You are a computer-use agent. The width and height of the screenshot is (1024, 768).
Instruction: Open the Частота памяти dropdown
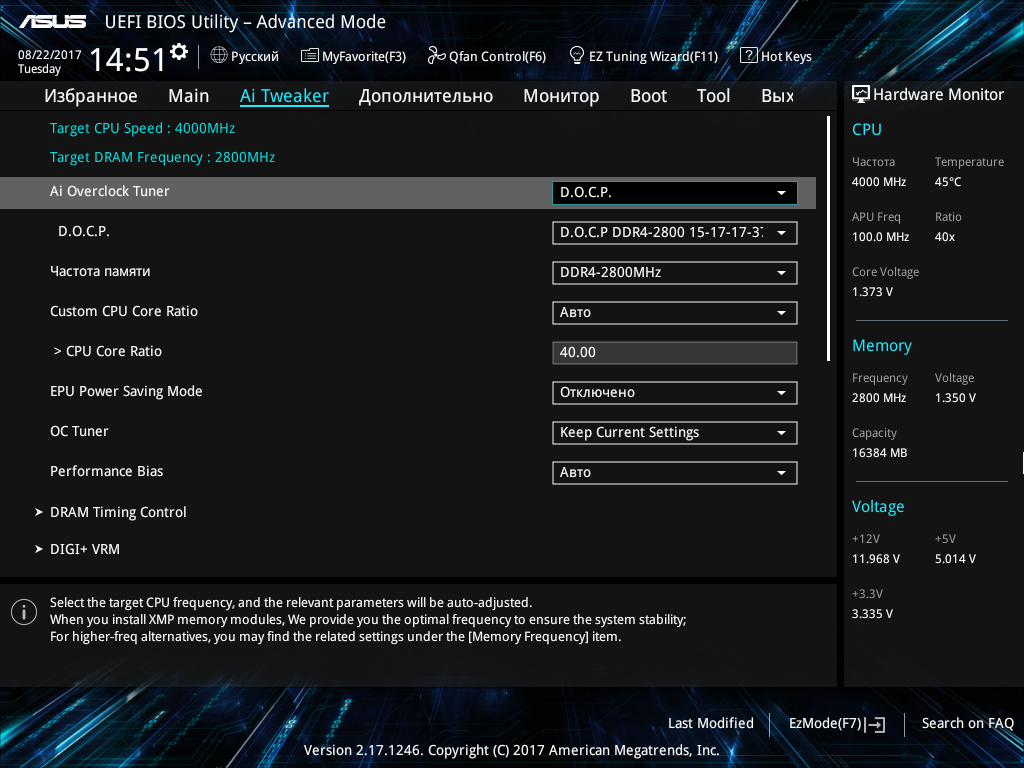[675, 272]
